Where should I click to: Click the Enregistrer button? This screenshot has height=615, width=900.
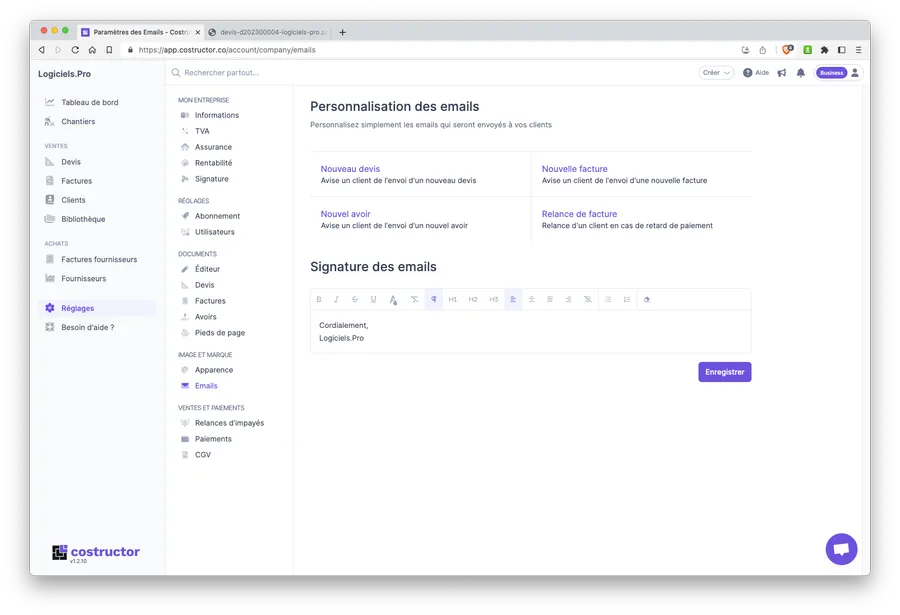[724, 372]
